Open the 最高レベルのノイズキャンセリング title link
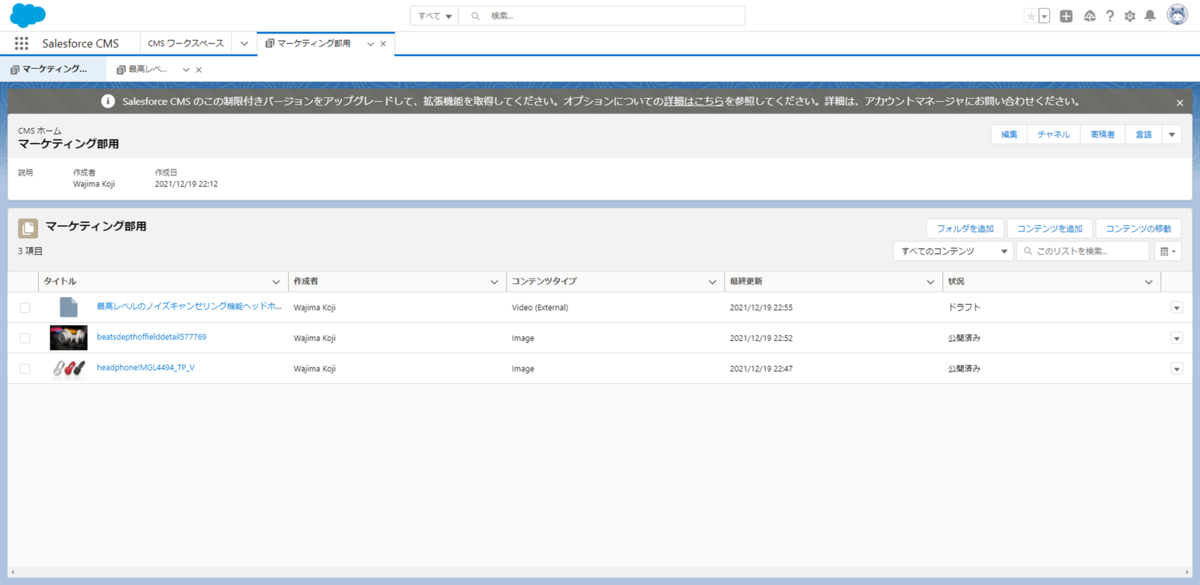The image size is (1200, 585). pyautogui.click(x=189, y=307)
